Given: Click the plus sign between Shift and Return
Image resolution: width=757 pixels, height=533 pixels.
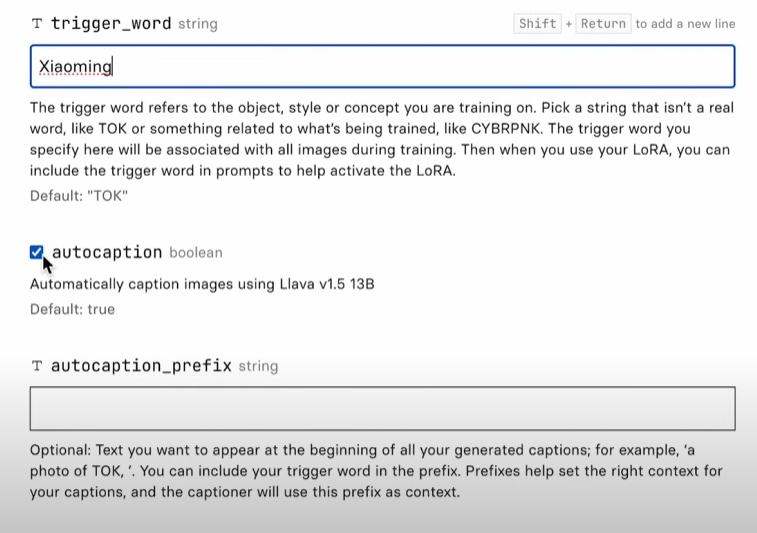Looking at the screenshot, I should [x=569, y=23].
